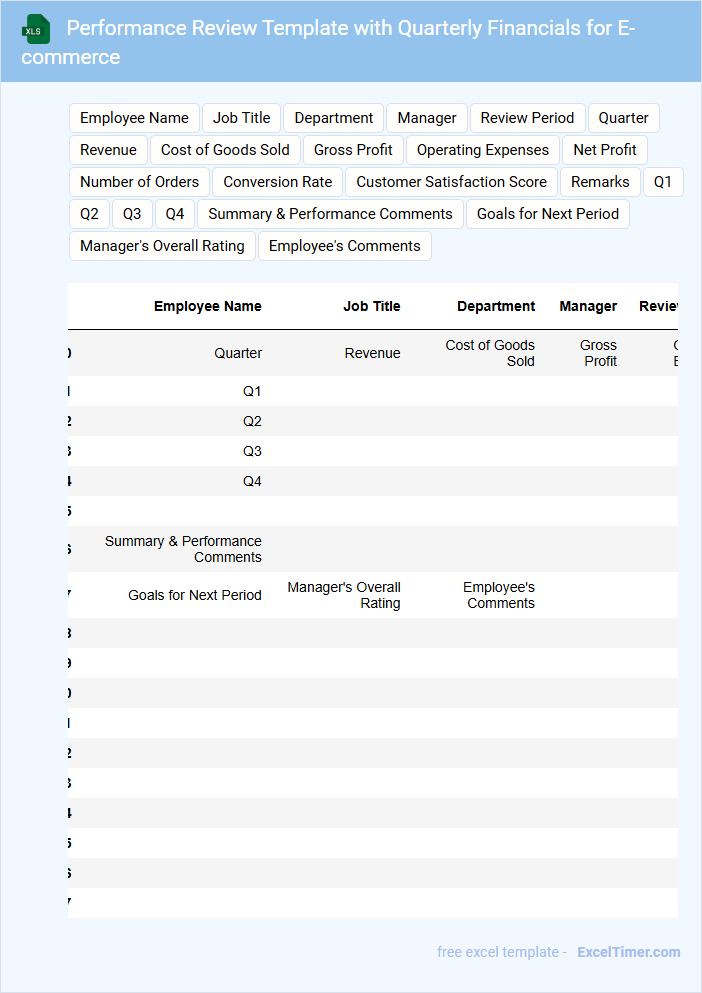Click the Remarks tag
Viewport: 702px width, 993px height.
tap(600, 182)
